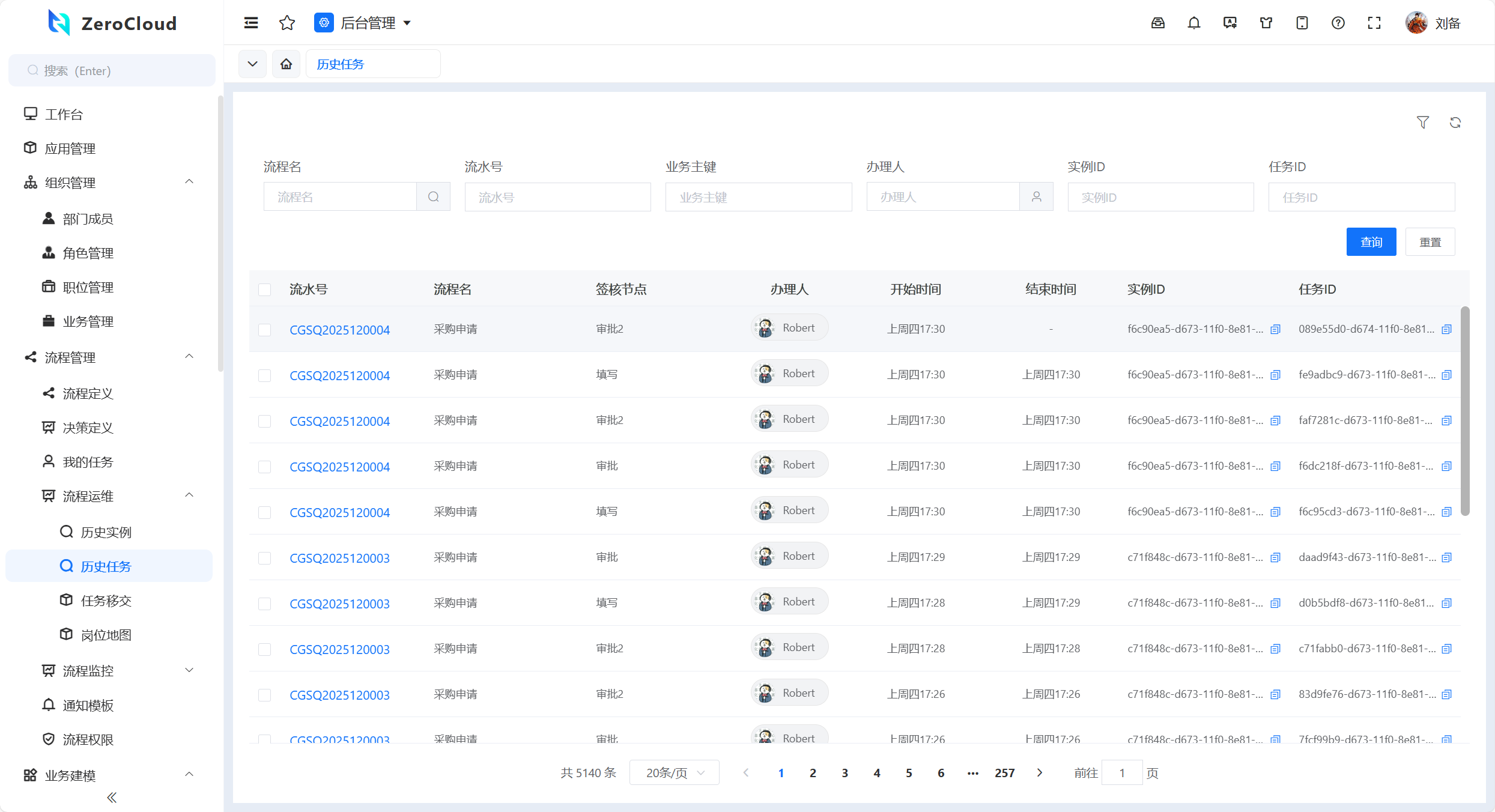Open 历史实例 in the sidebar

(106, 532)
